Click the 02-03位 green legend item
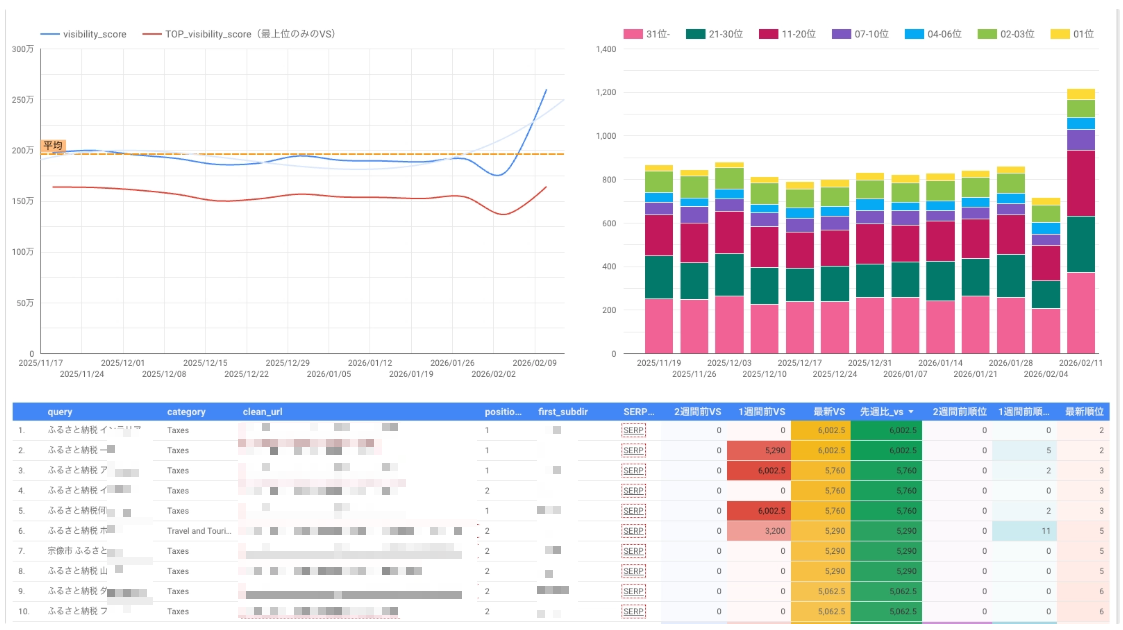Screen dimensions: 1123x630 pos(1007,34)
